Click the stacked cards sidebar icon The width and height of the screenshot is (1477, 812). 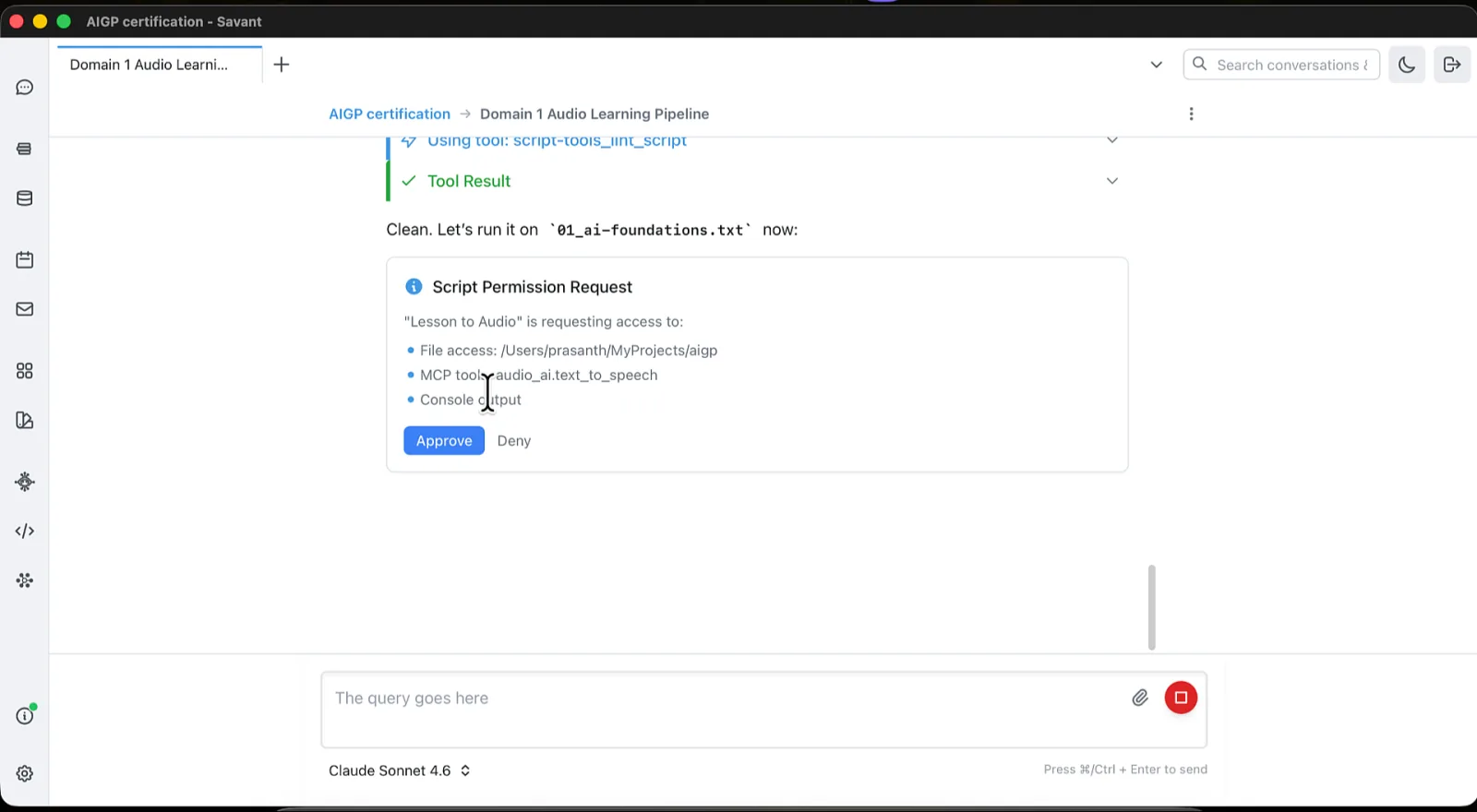(25, 149)
